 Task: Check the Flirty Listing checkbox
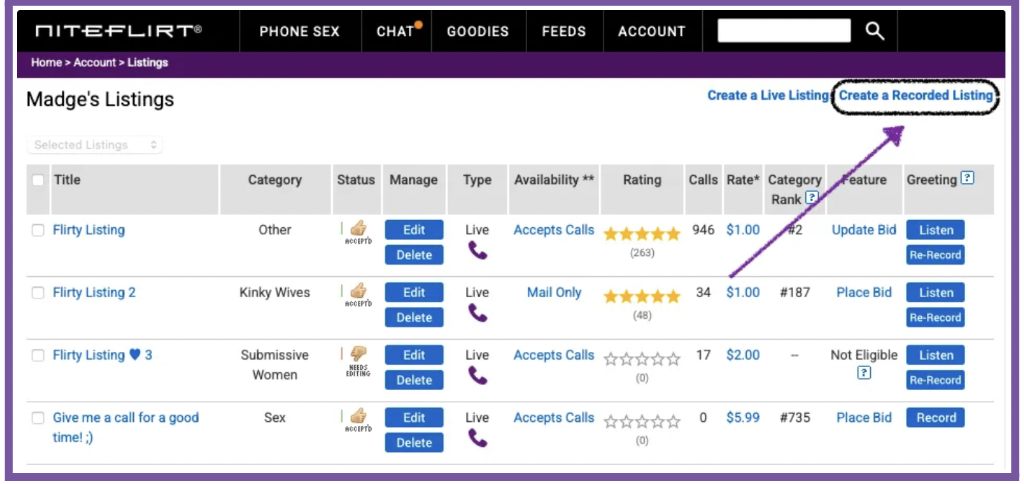tap(39, 230)
